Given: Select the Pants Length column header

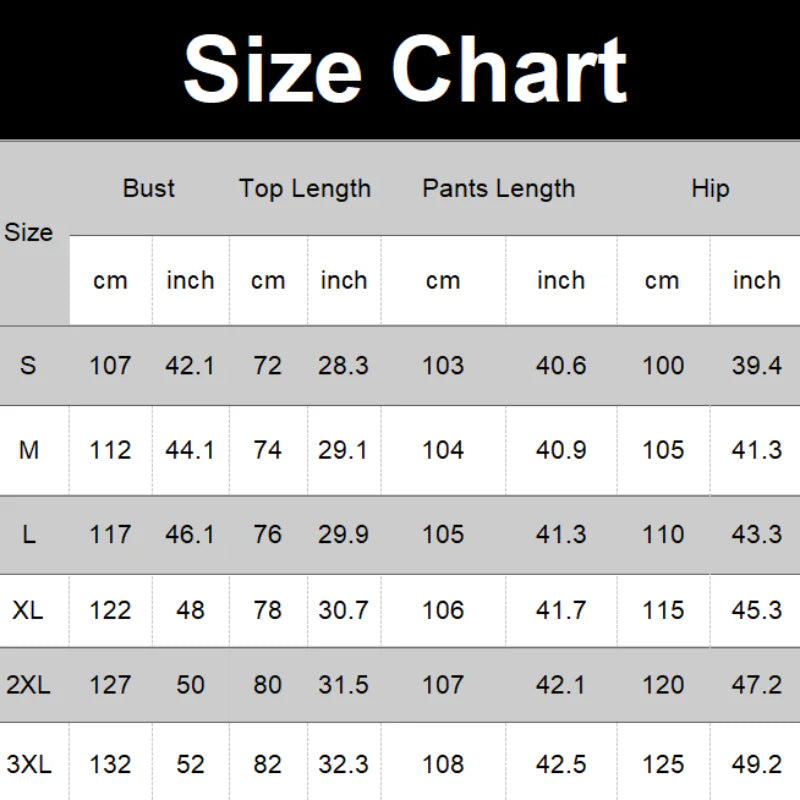Looking at the screenshot, I should [x=499, y=188].
